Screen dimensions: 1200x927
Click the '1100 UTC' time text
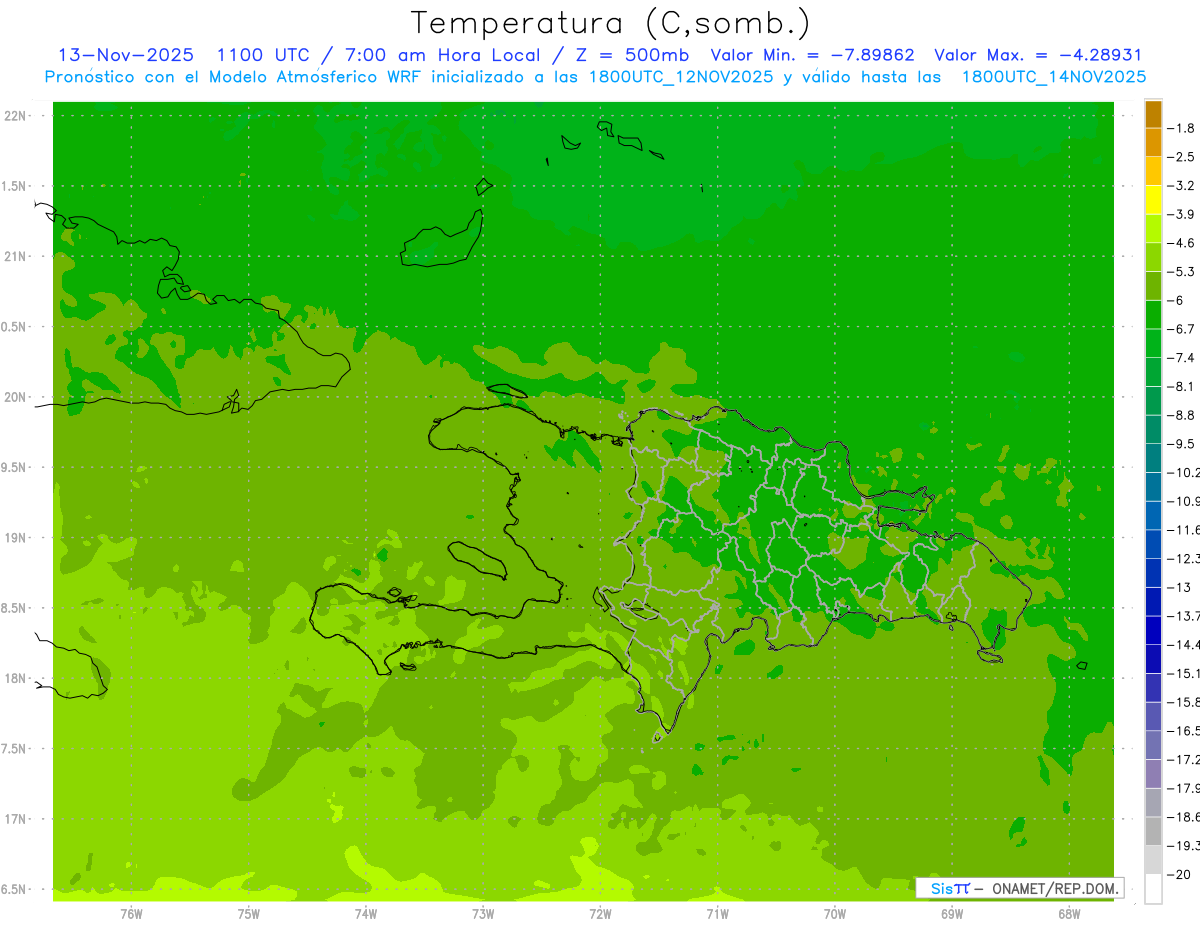pos(263,55)
